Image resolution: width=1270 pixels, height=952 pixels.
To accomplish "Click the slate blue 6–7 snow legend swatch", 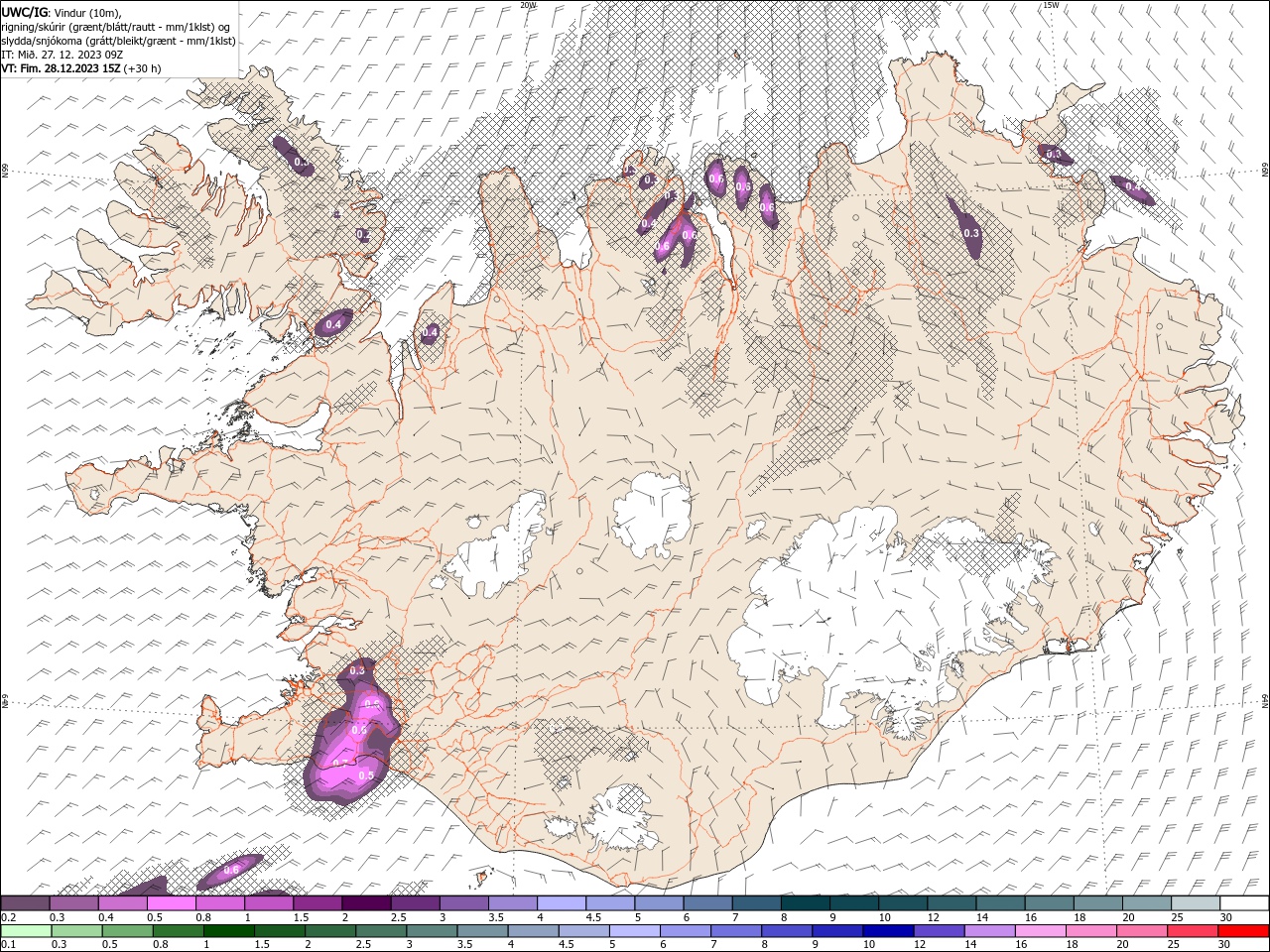I will click(x=707, y=903).
